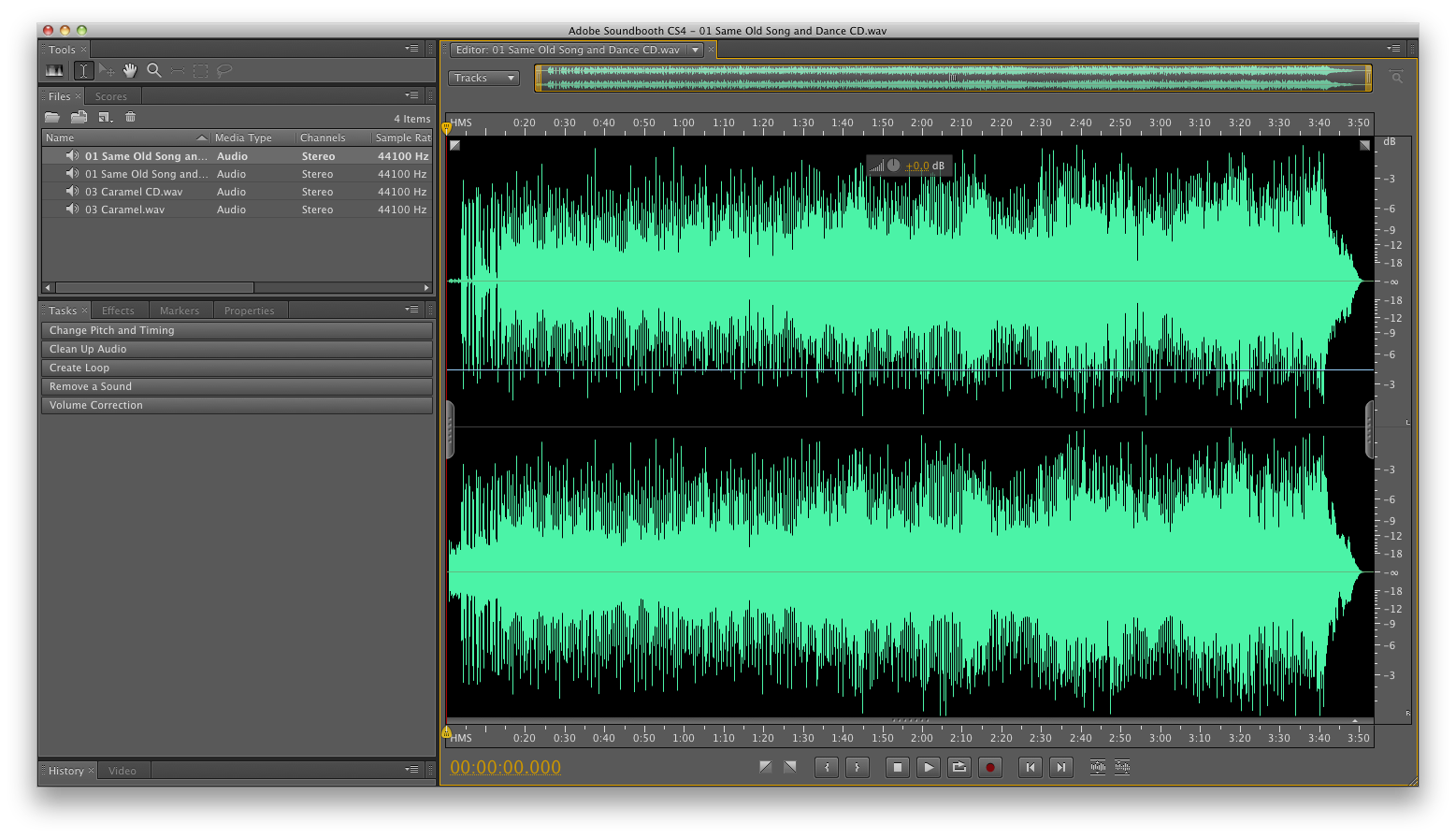Click the fade-in handle at waveform top-left
The height and width of the screenshot is (838, 1456).
[x=454, y=145]
